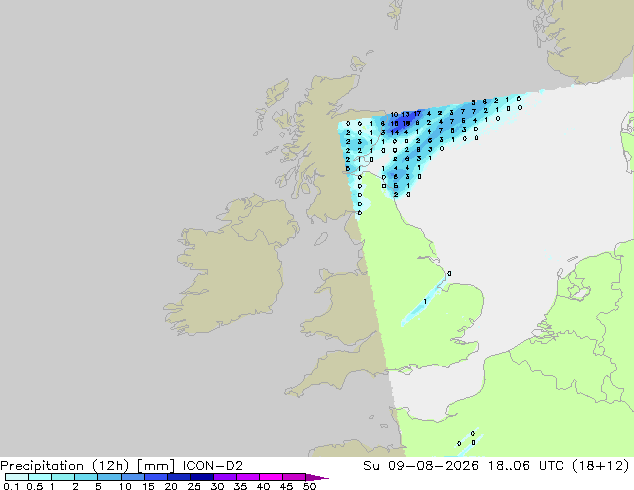This screenshot has width=634, height=490.
Task: Select the 45–50 mm legend color swatch
Action: coord(294,477)
